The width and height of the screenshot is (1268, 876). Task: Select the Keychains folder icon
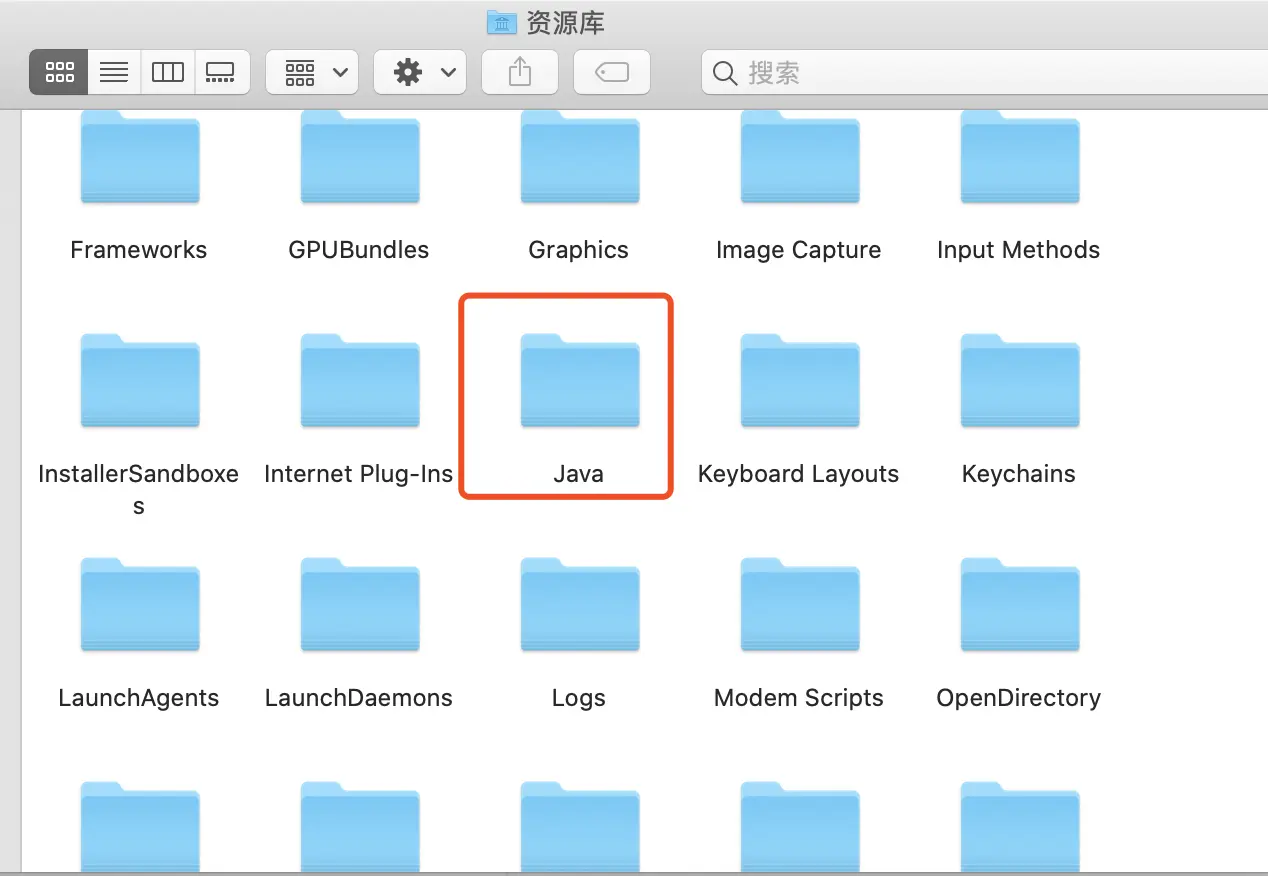[1020, 381]
